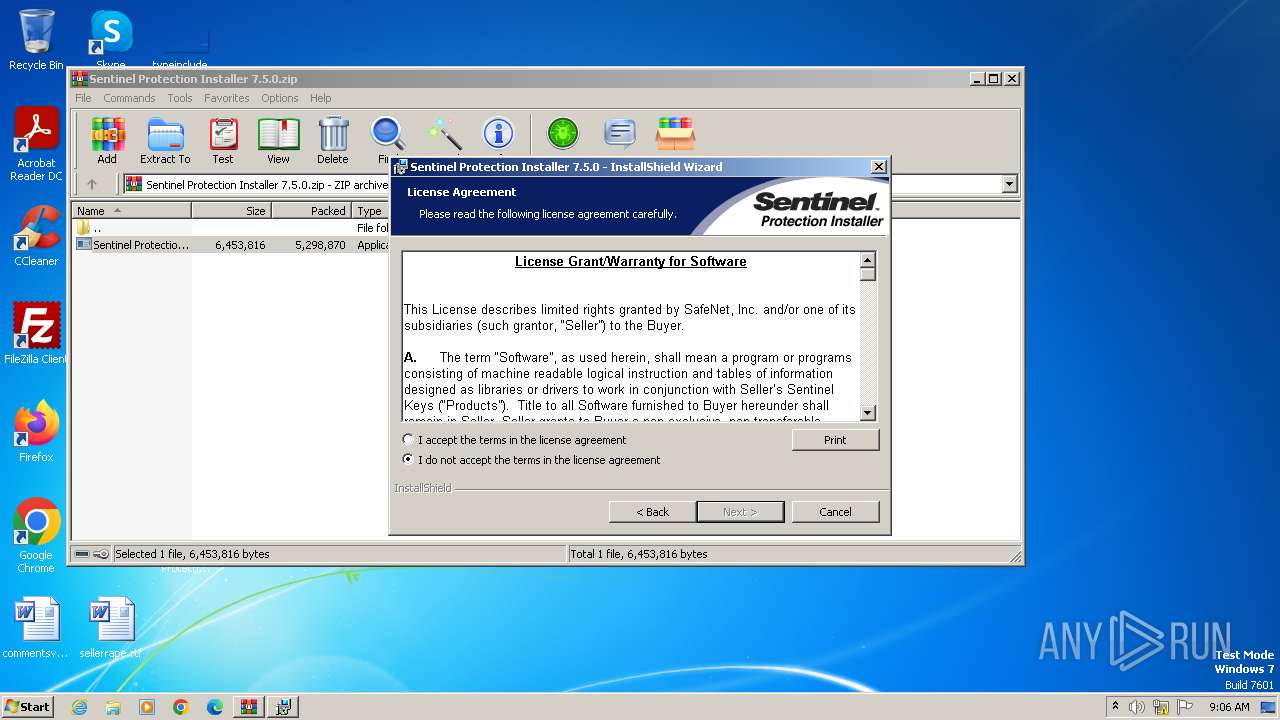1280x720 pixels.
Task: Open the Tools menu
Action: tap(180, 98)
